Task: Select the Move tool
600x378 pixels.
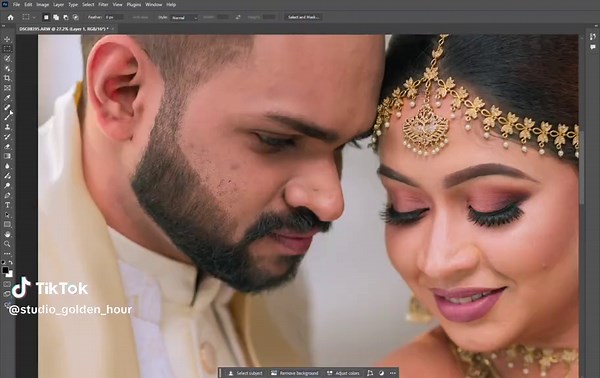Action: coord(7,39)
